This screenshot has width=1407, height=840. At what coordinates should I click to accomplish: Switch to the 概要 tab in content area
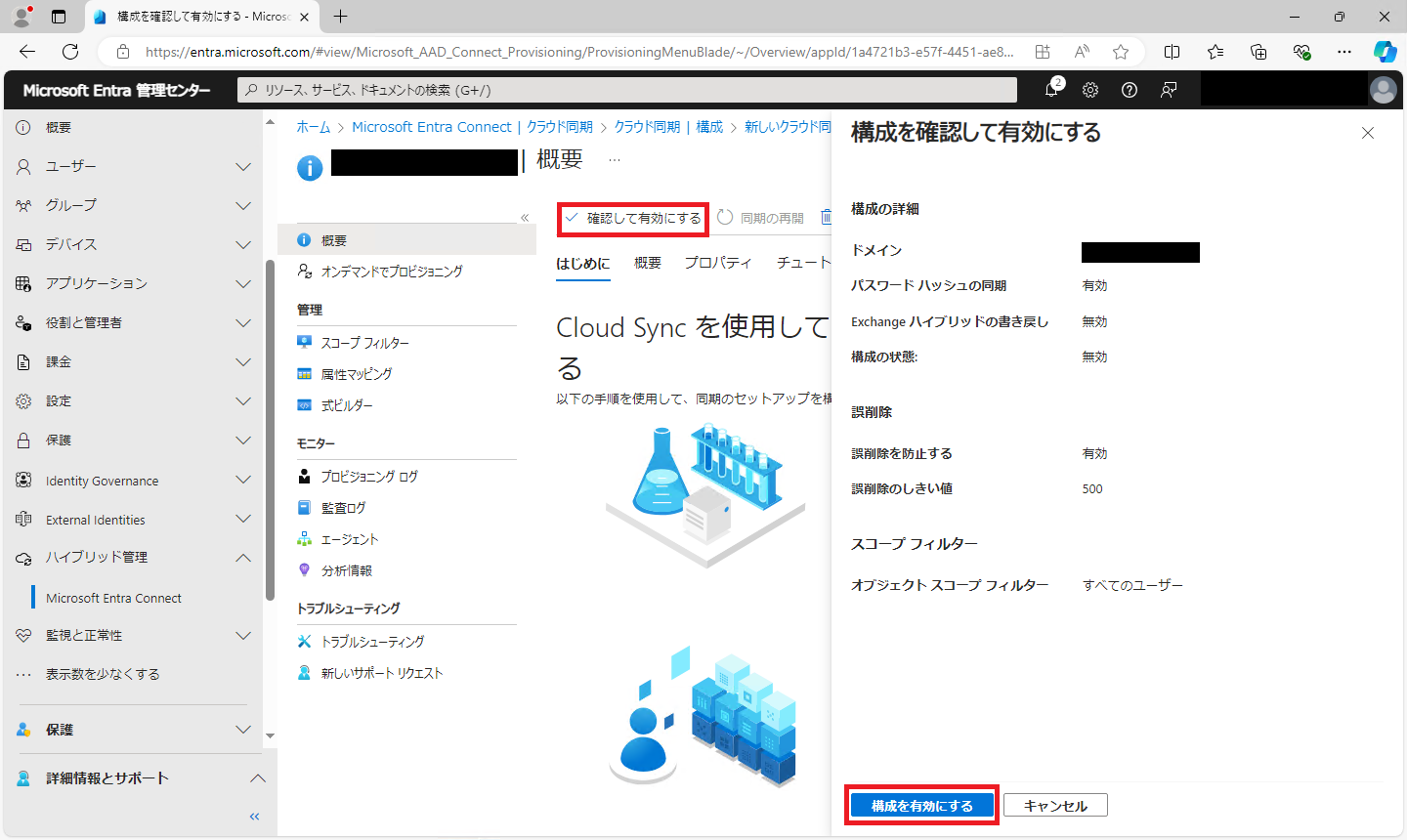[x=648, y=263]
